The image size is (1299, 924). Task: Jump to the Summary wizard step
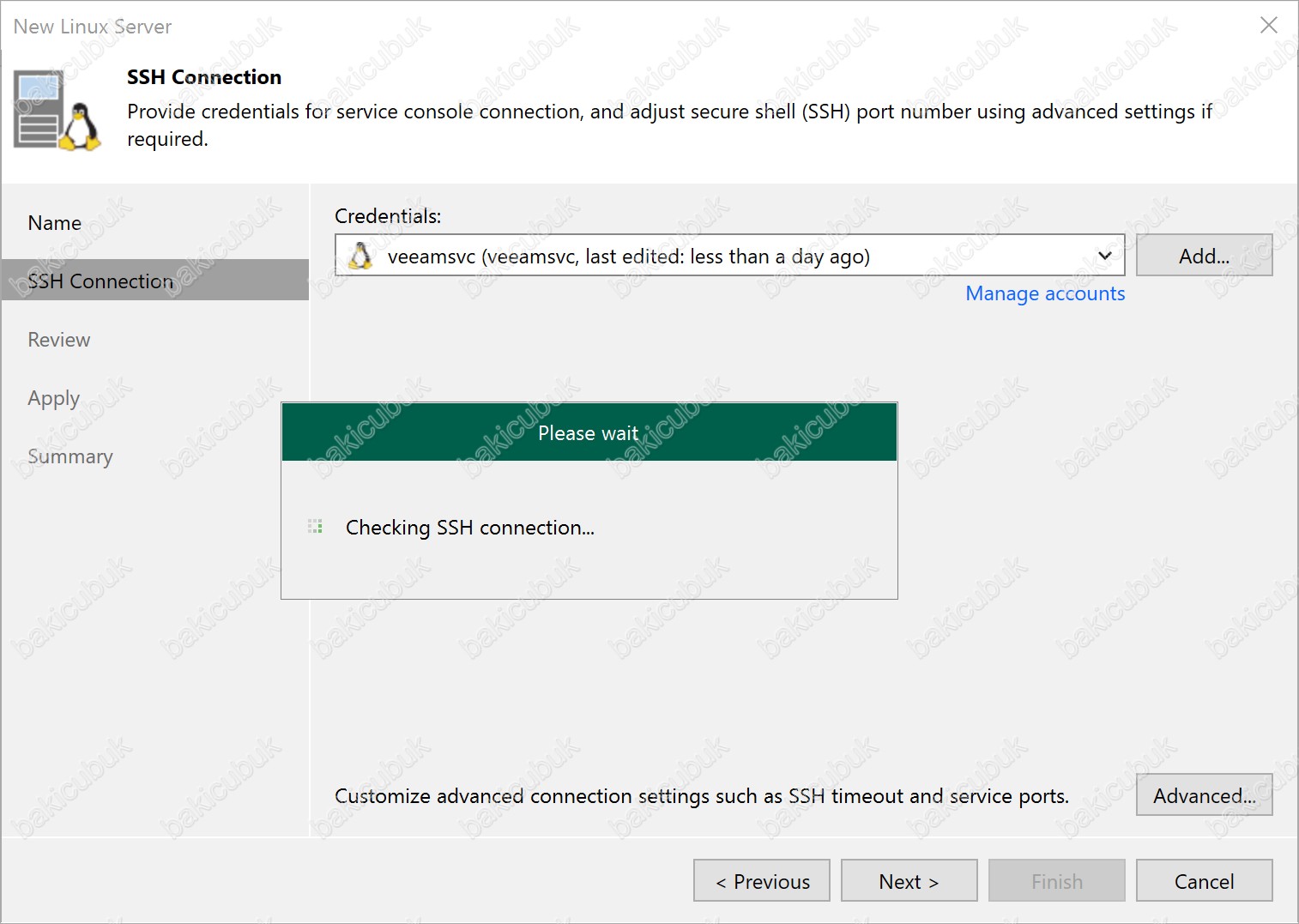70,456
